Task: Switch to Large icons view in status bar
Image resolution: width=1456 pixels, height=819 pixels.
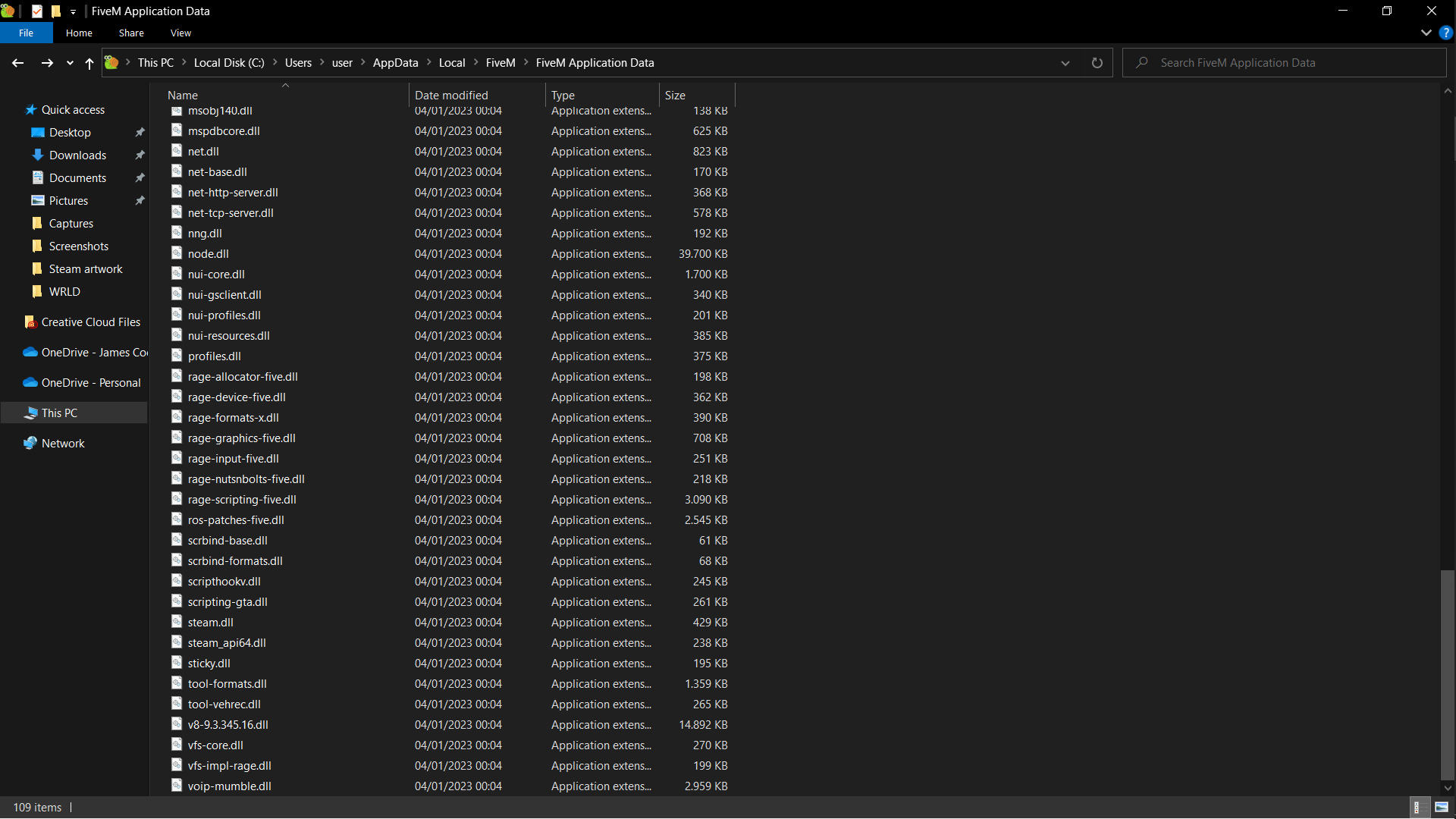Action: click(1442, 808)
